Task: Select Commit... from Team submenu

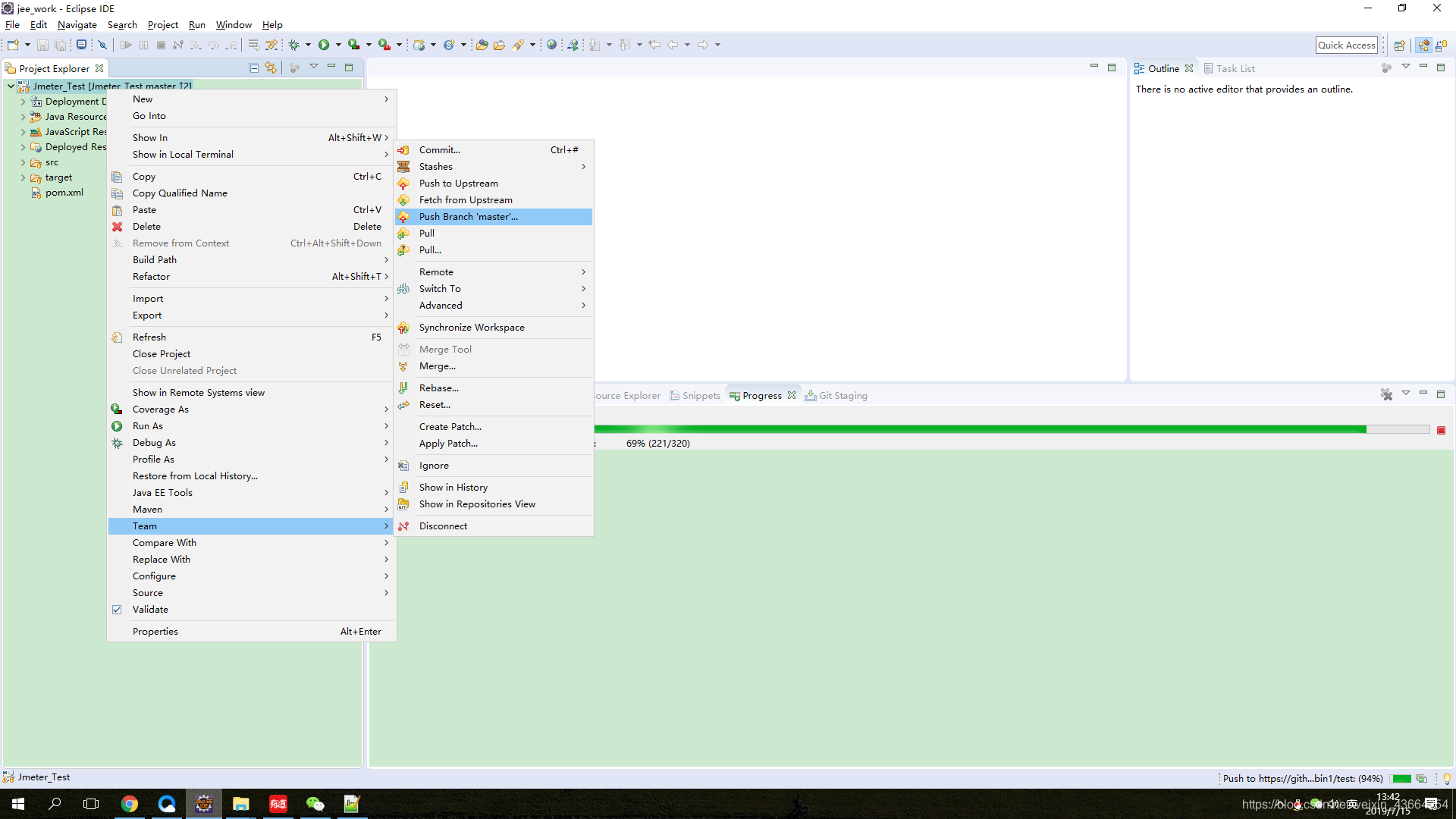Action: point(494,150)
